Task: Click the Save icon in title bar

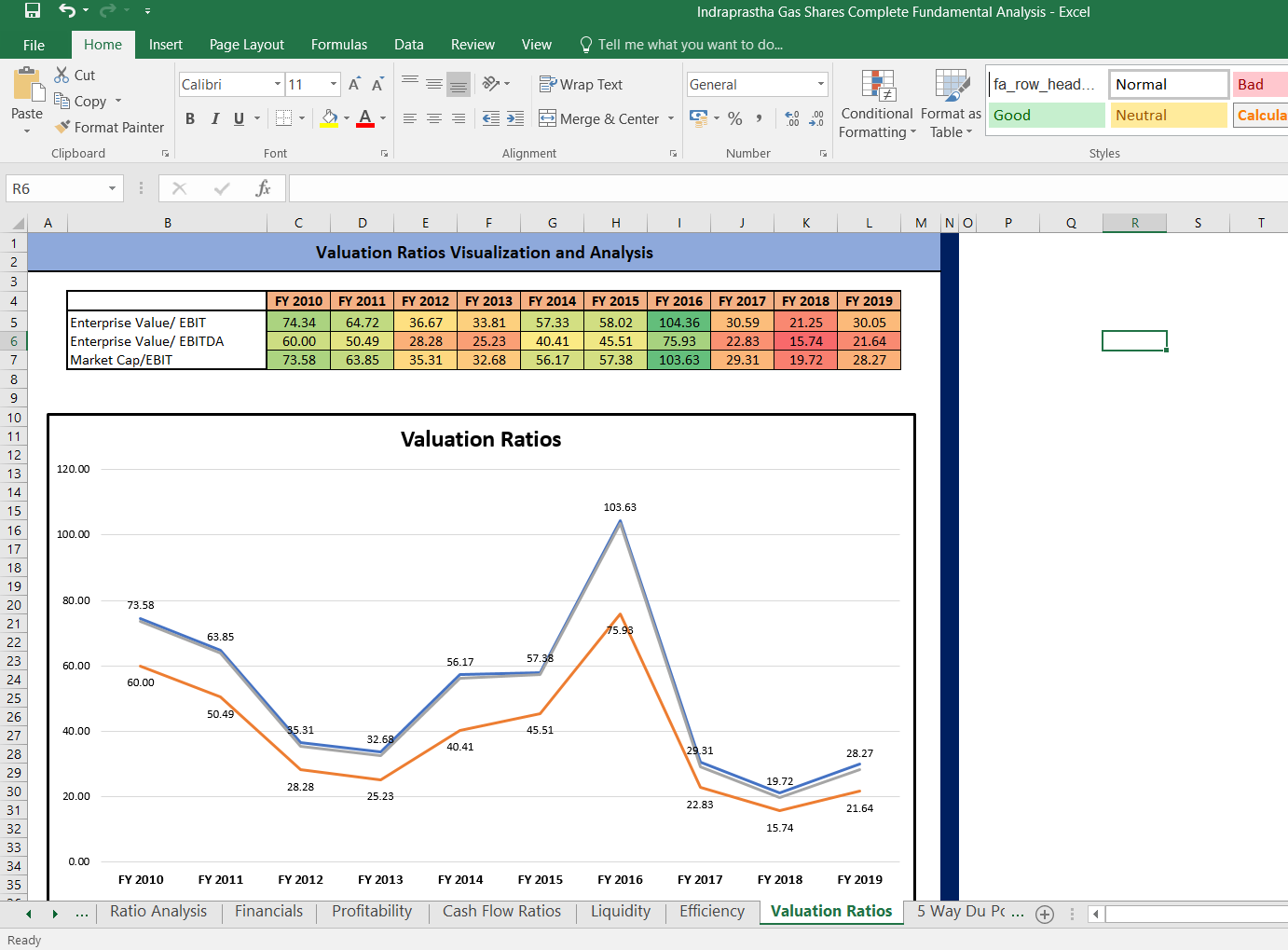Action: pyautogui.click(x=33, y=11)
